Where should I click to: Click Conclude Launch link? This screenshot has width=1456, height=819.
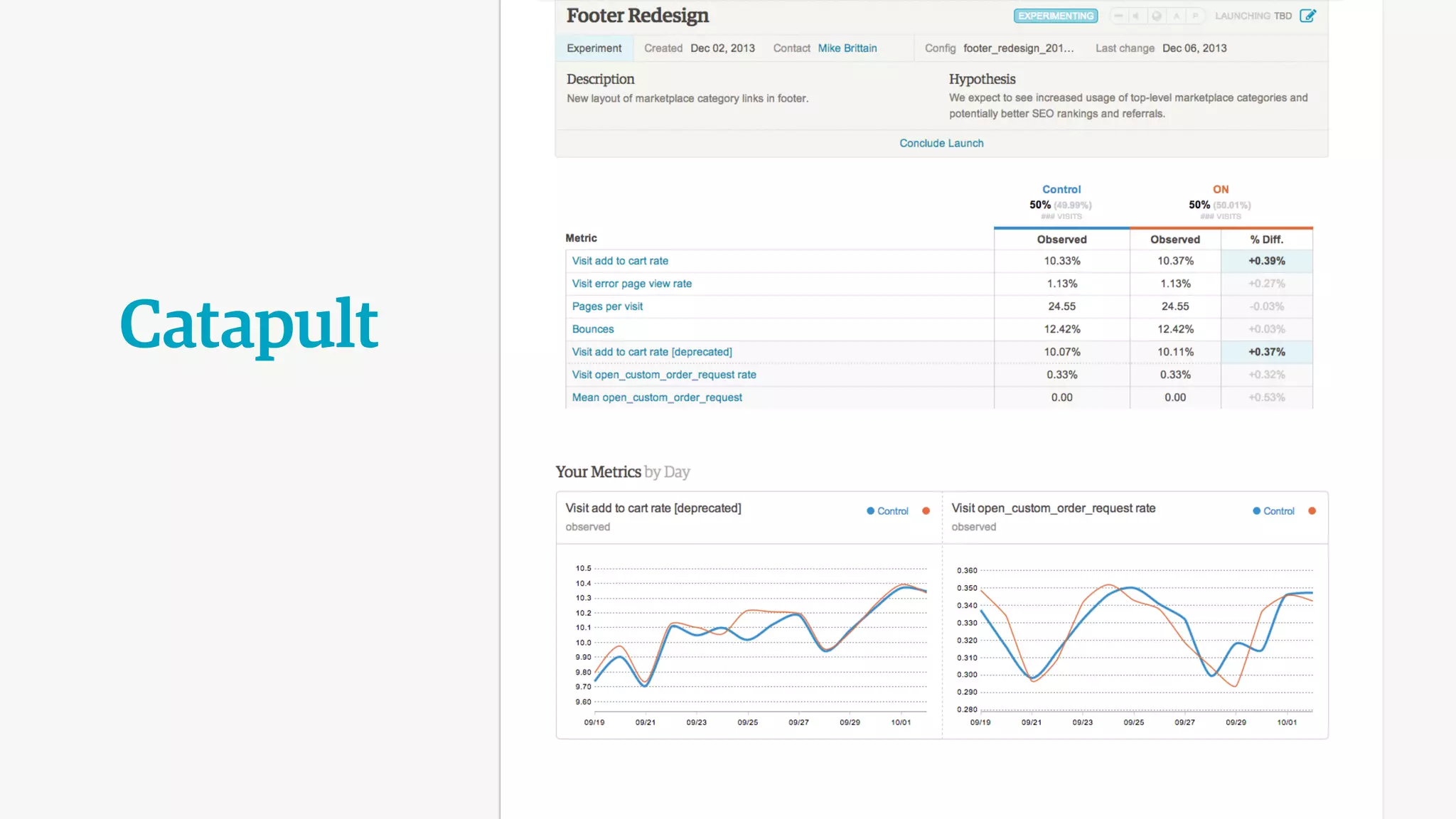(x=941, y=143)
